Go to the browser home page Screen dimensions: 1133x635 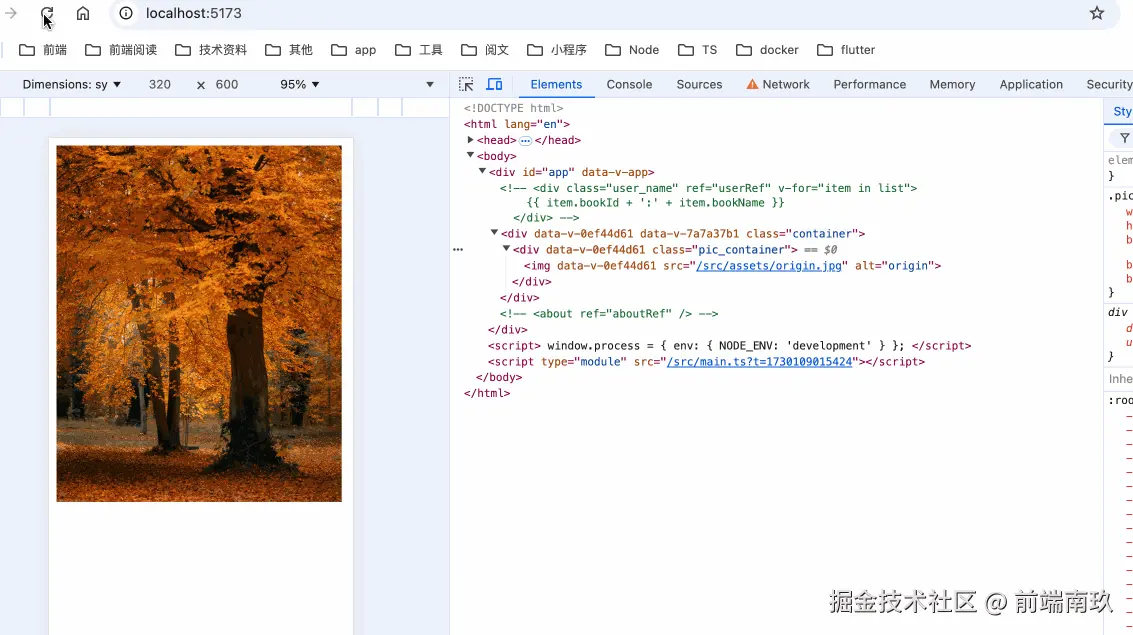(83, 13)
